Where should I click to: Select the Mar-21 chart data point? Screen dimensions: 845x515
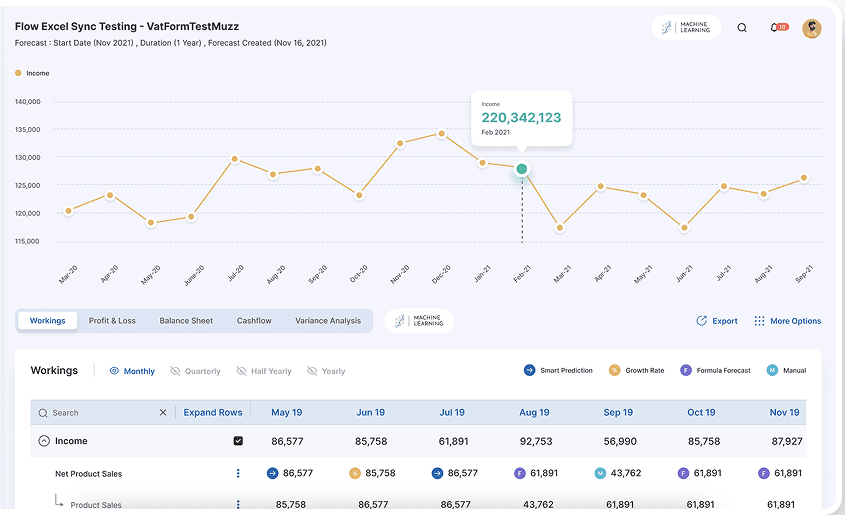click(x=560, y=228)
